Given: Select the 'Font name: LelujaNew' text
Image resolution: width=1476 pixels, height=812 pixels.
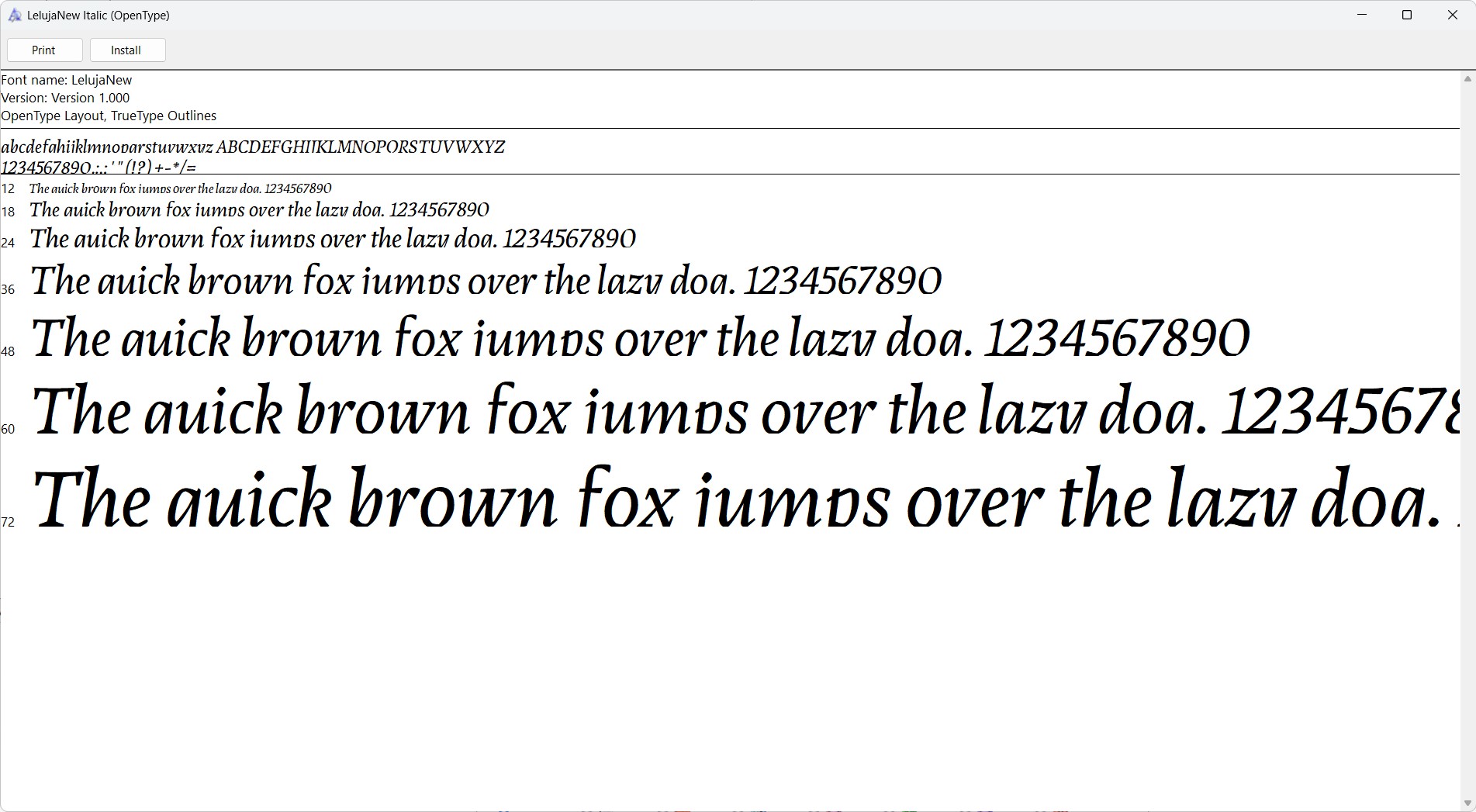Looking at the screenshot, I should click(x=67, y=80).
